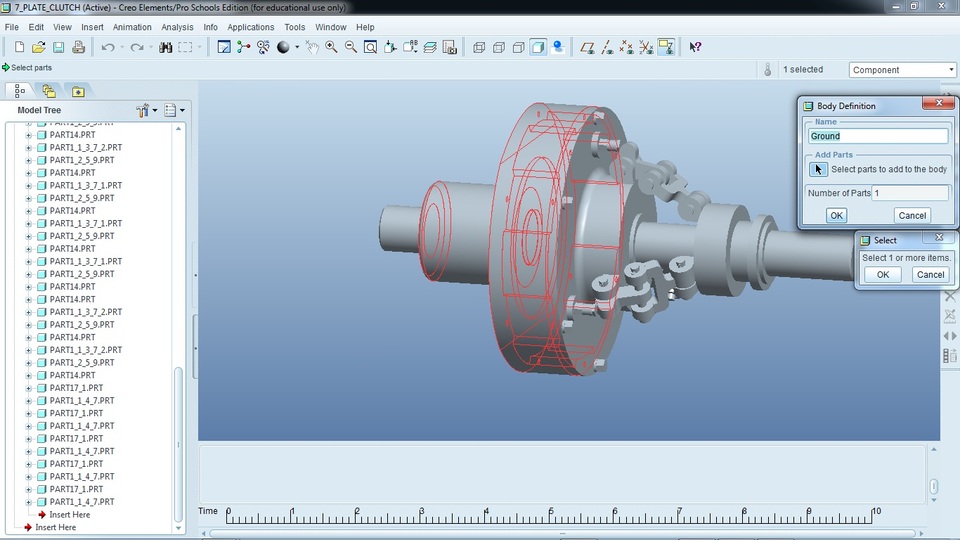This screenshot has height=540, width=960.
Task: Toggle the wireframe display mode button
Action: 479,47
